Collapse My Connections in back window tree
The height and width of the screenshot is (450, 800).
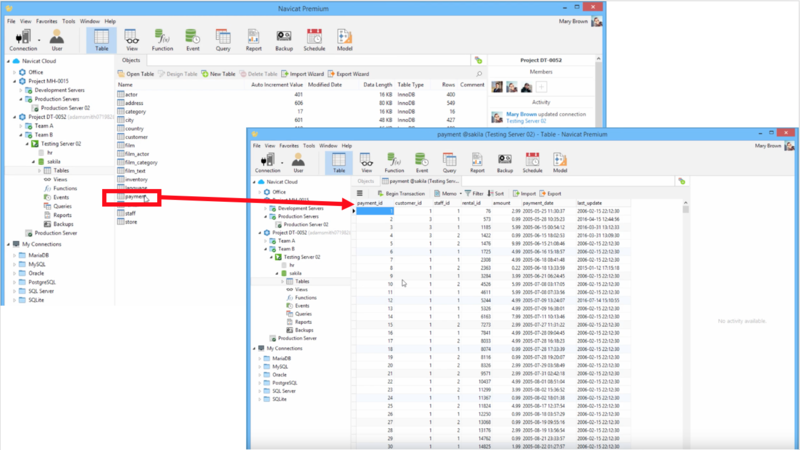point(9,244)
